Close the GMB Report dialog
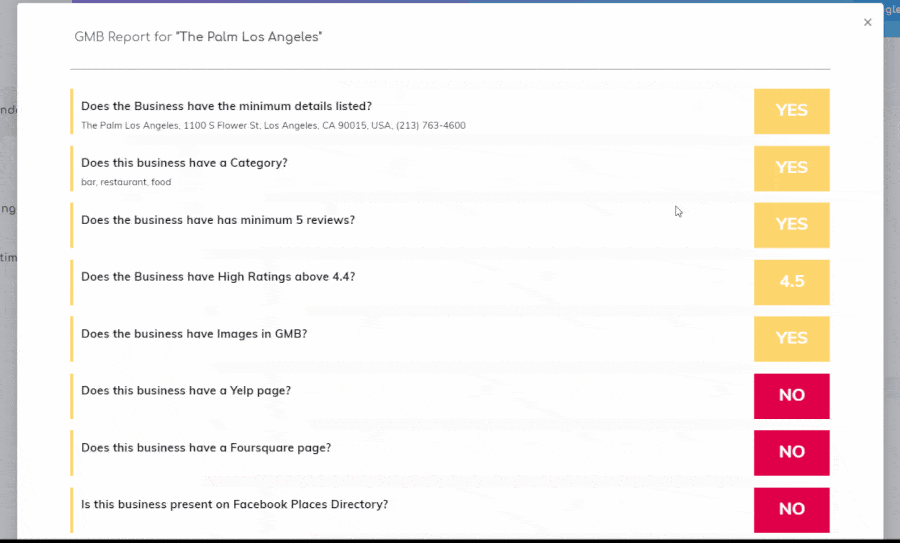 [x=867, y=22]
